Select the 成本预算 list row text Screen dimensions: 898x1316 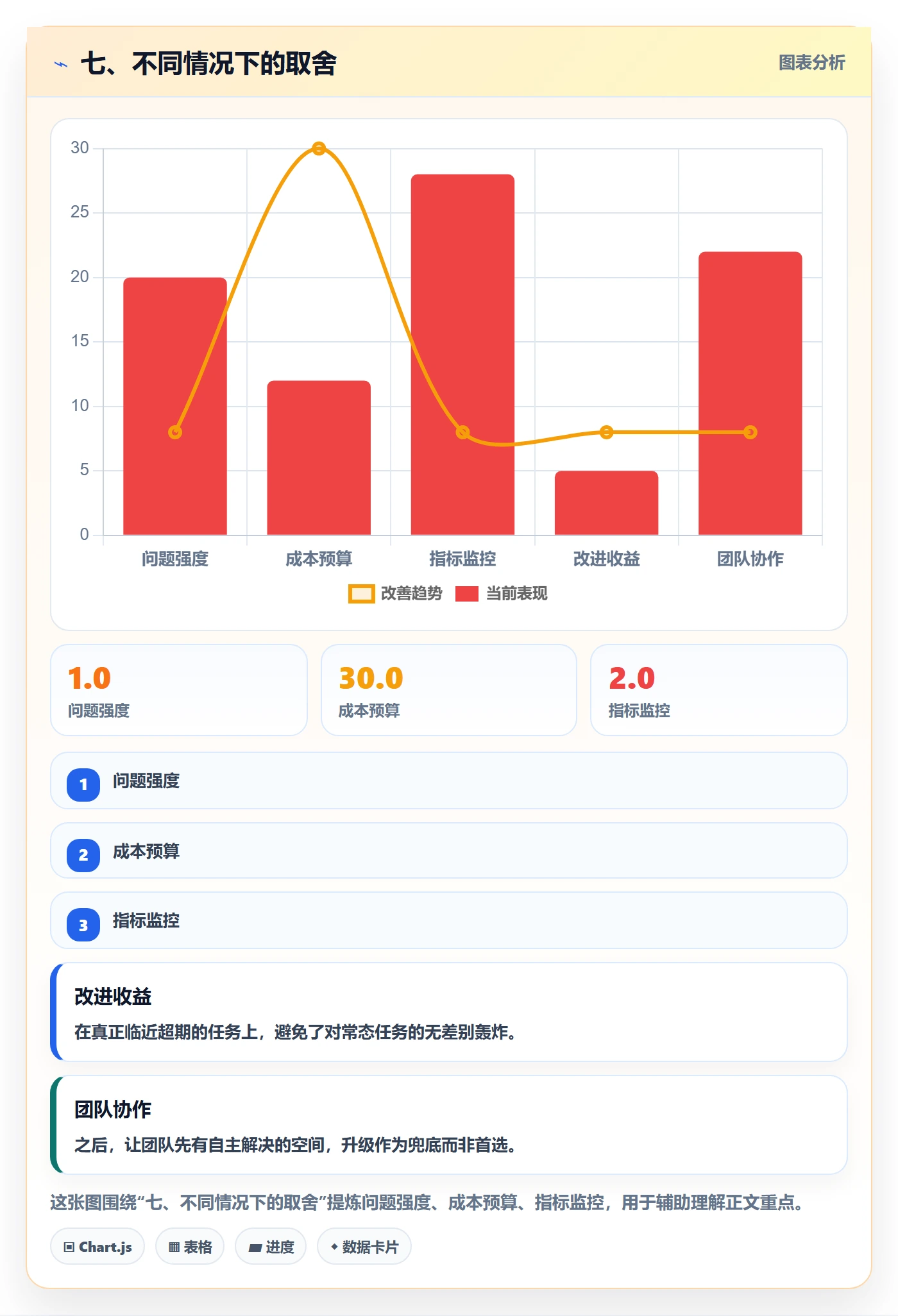[146, 851]
